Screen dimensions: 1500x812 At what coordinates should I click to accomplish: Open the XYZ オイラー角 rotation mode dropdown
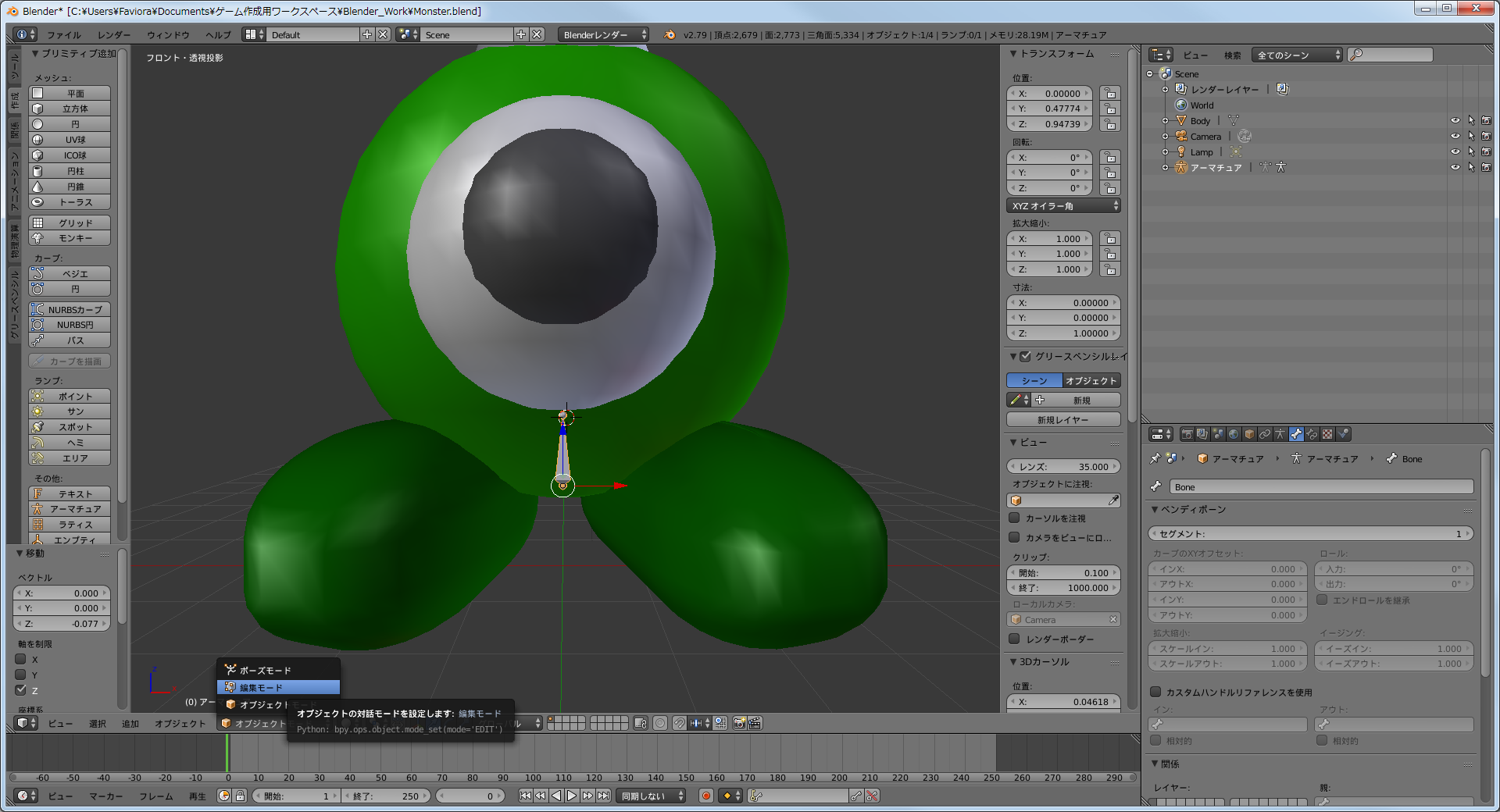tap(1064, 205)
